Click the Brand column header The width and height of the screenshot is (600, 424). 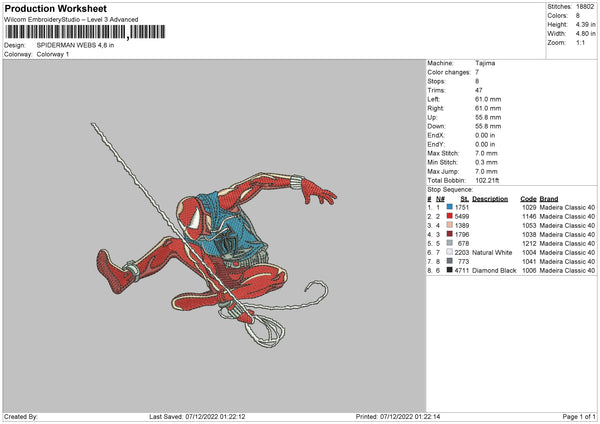pos(549,198)
